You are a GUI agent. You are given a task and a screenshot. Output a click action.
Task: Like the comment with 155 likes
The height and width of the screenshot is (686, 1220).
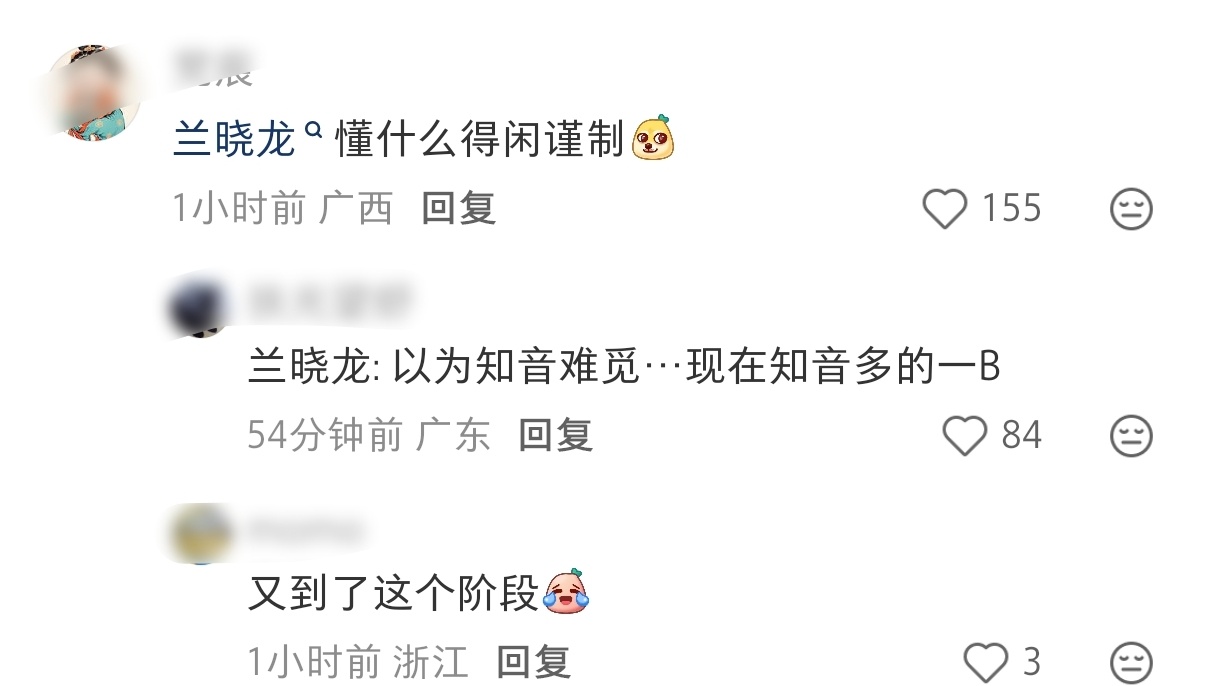(944, 209)
